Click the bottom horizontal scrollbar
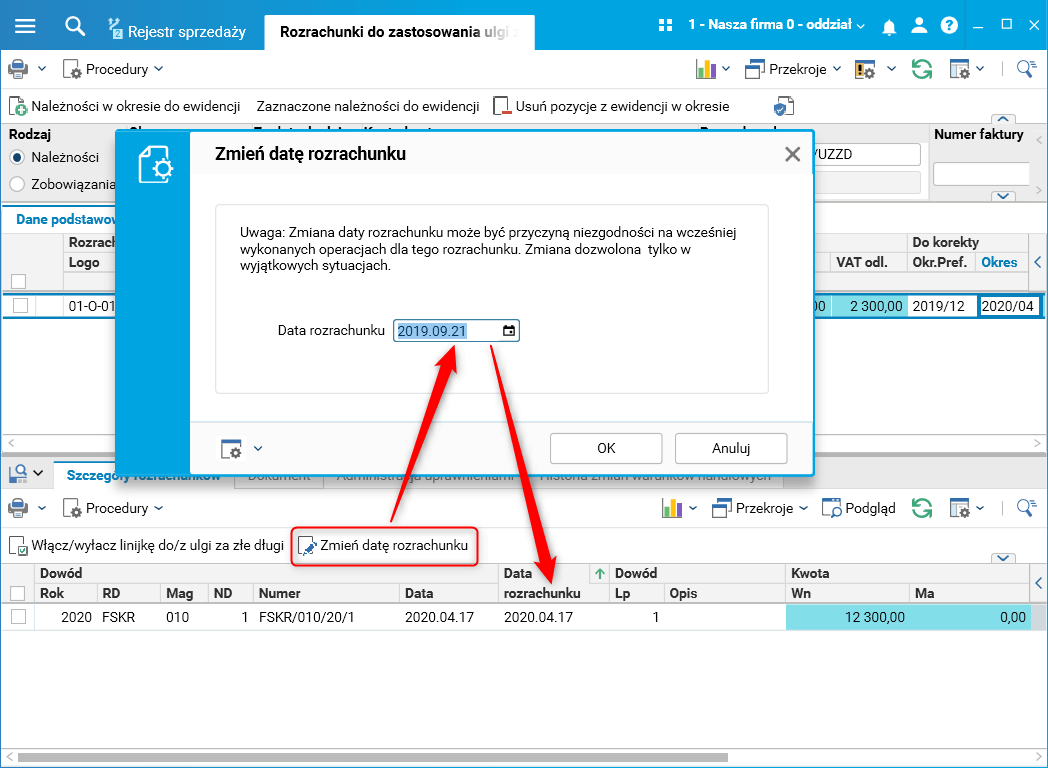This screenshot has width=1048, height=768. pos(372,757)
